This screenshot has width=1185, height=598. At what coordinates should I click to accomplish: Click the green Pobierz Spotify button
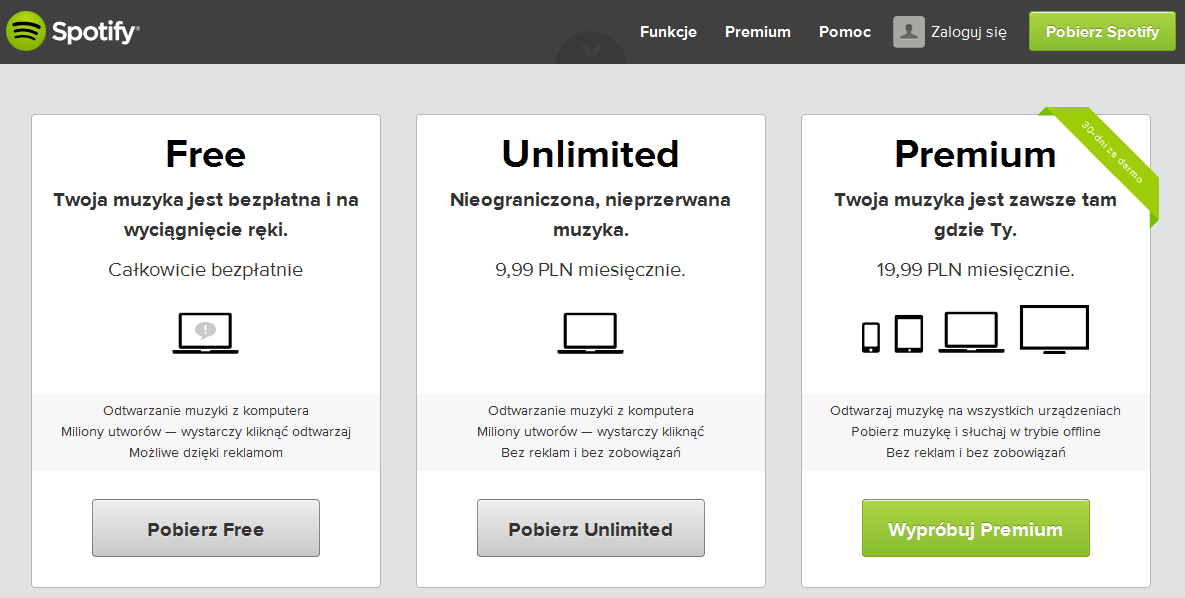[x=1101, y=31]
